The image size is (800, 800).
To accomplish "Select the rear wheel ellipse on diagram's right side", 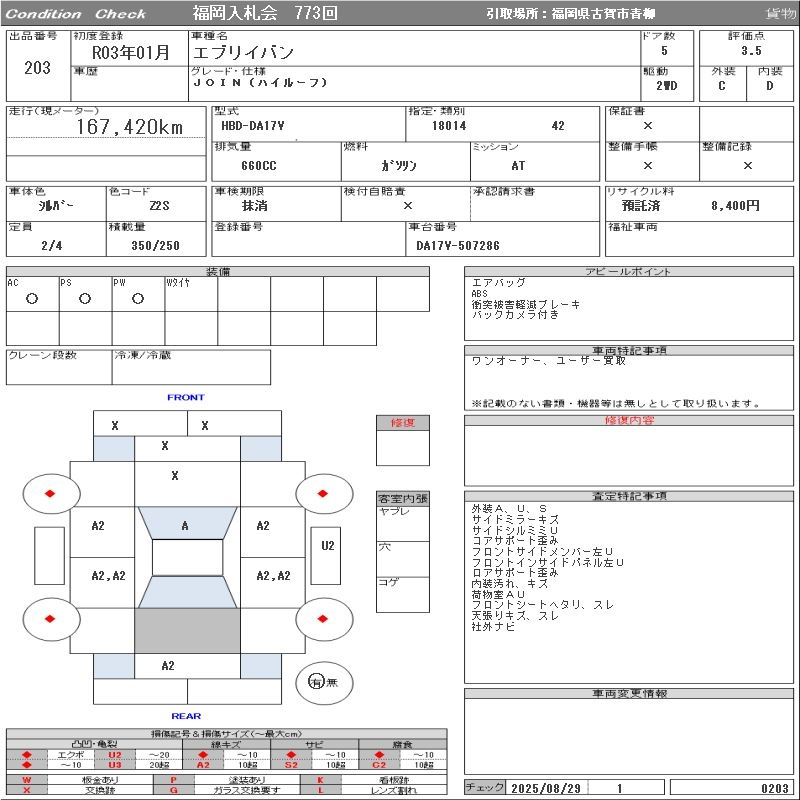I will click(324, 619).
